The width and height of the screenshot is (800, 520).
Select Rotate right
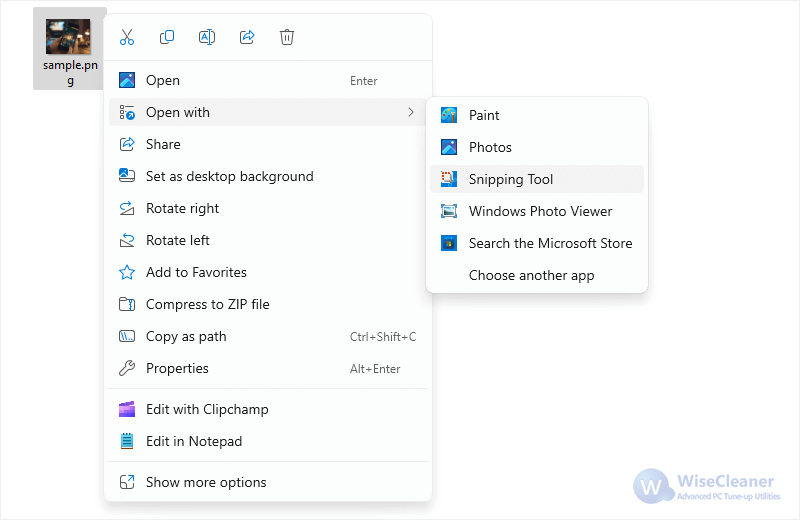pos(268,208)
